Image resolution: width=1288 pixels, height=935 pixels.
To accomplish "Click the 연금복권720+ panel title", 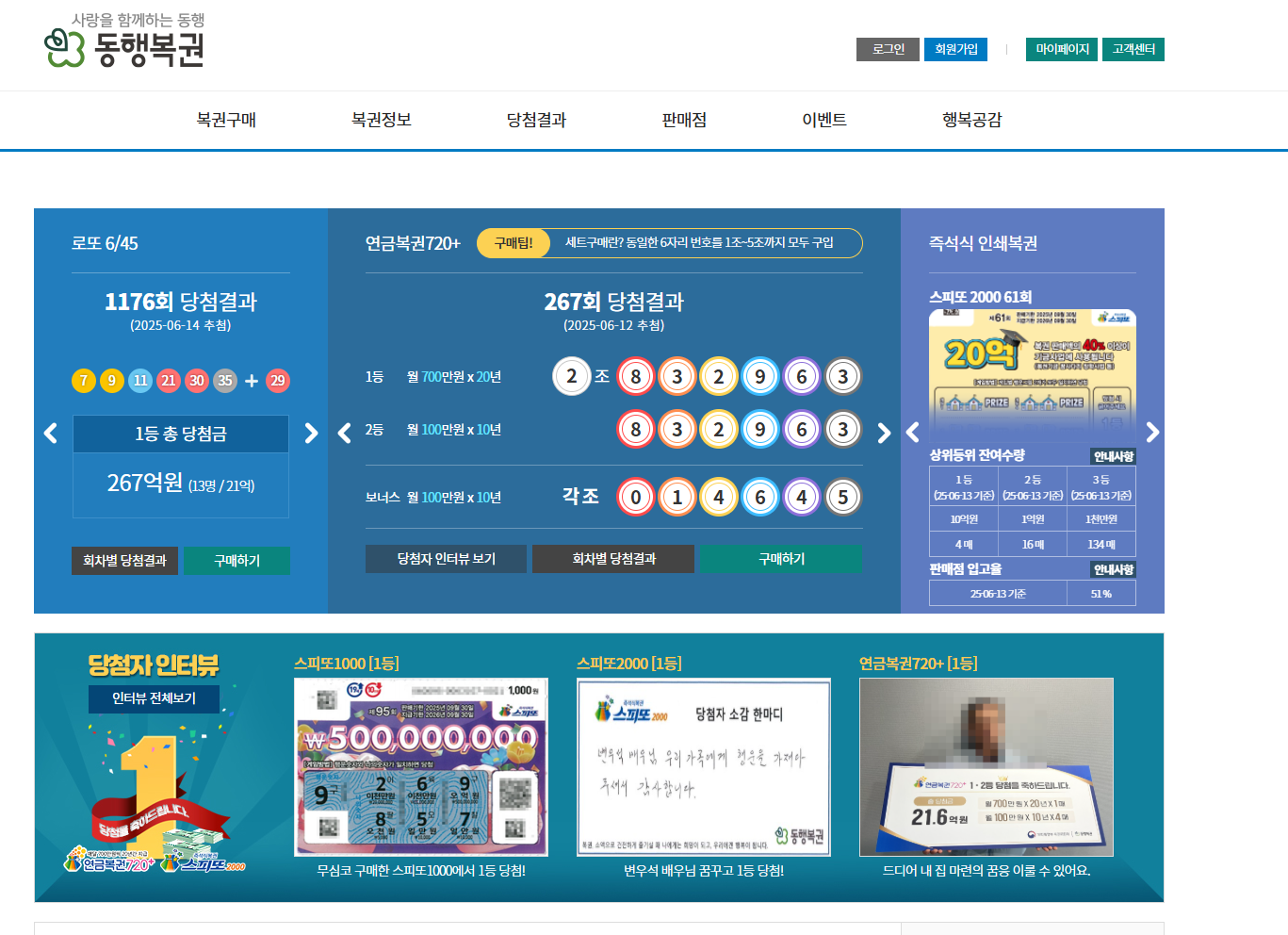I will (413, 243).
